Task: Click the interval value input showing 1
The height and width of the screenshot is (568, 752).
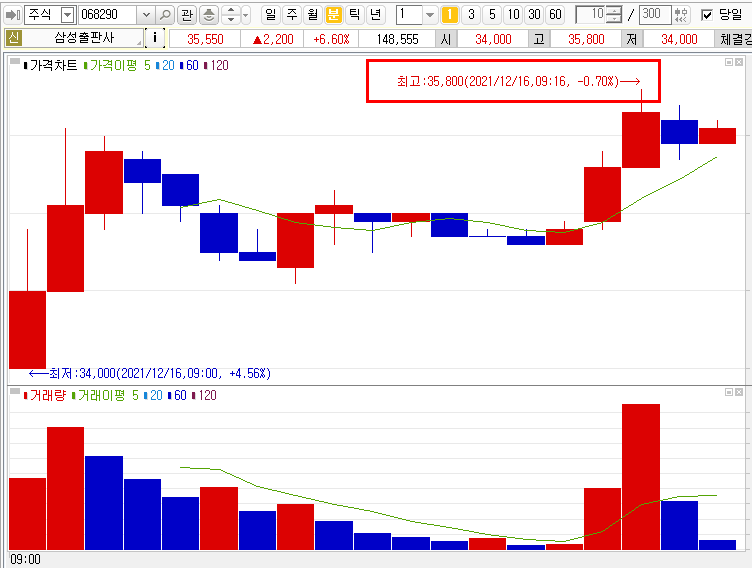Action: (x=409, y=15)
